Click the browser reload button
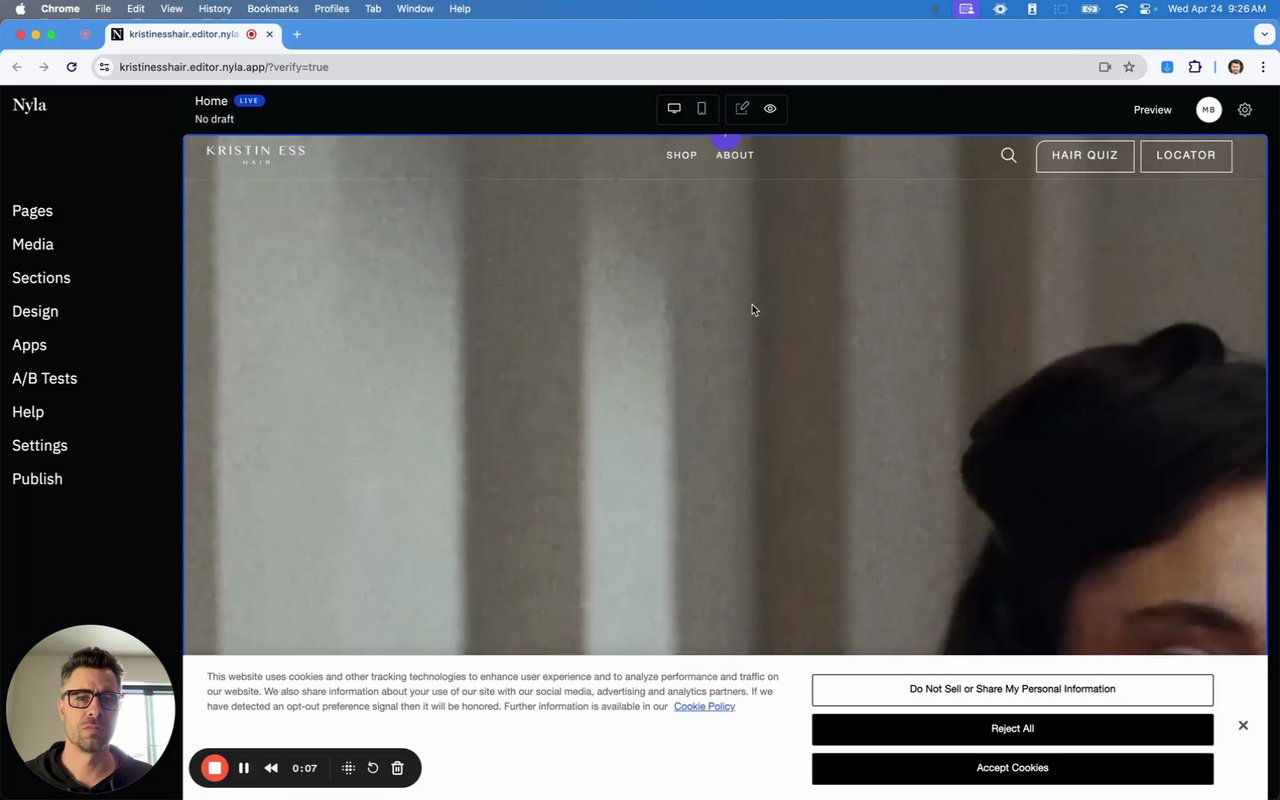The image size is (1280, 800). coord(71,67)
